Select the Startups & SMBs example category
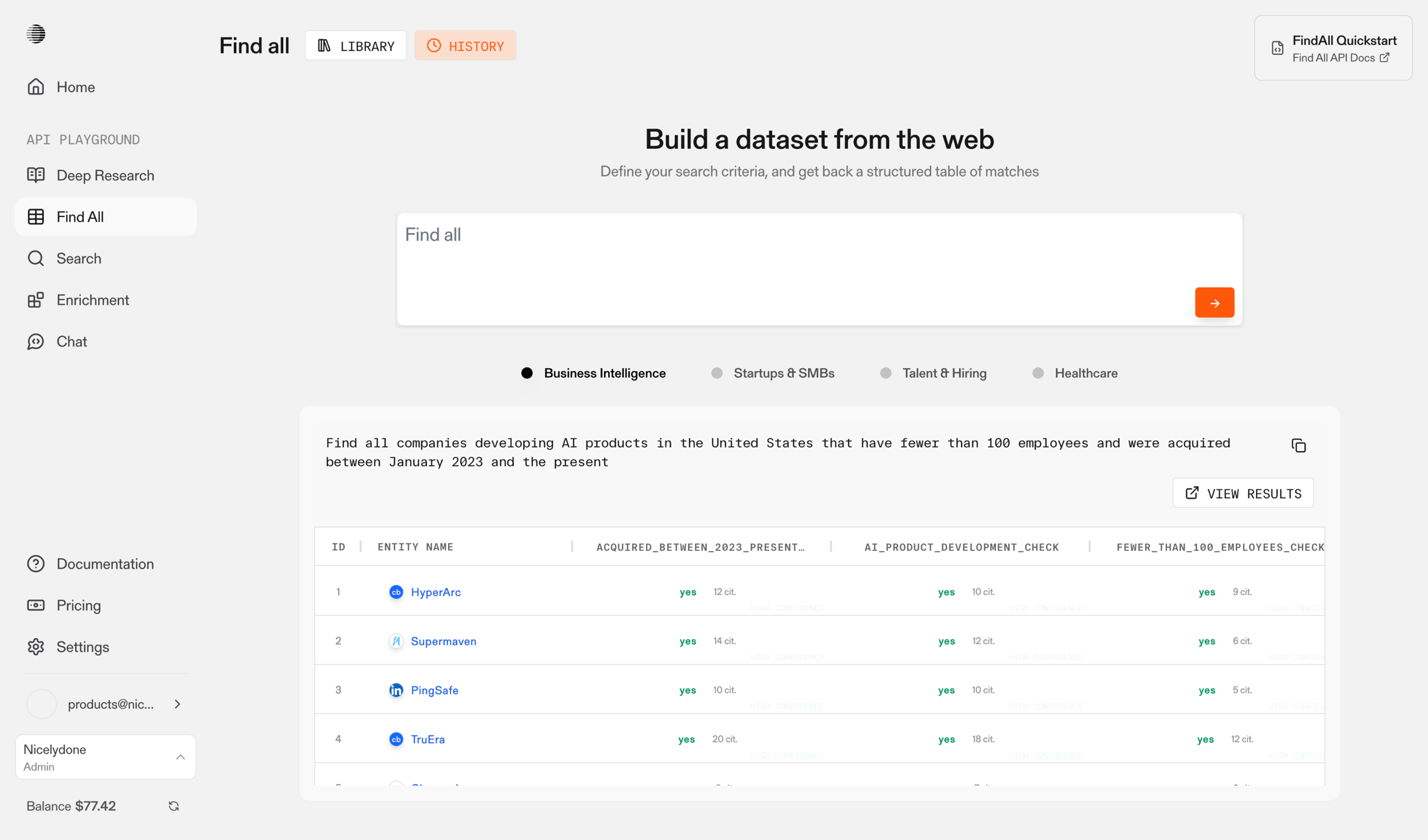 coord(772,373)
